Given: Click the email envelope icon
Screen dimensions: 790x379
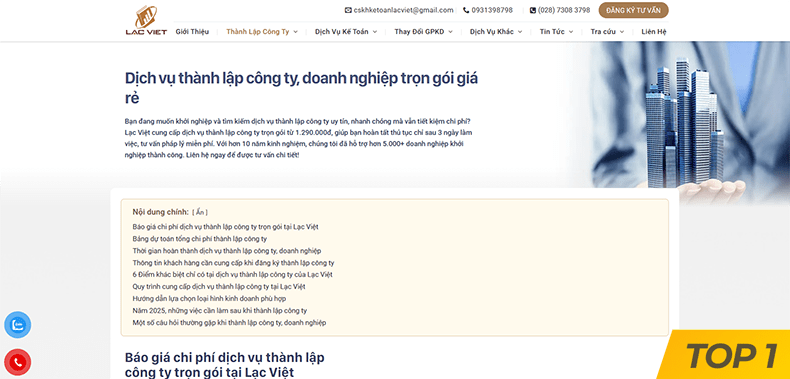Looking at the screenshot, I should (x=348, y=10).
